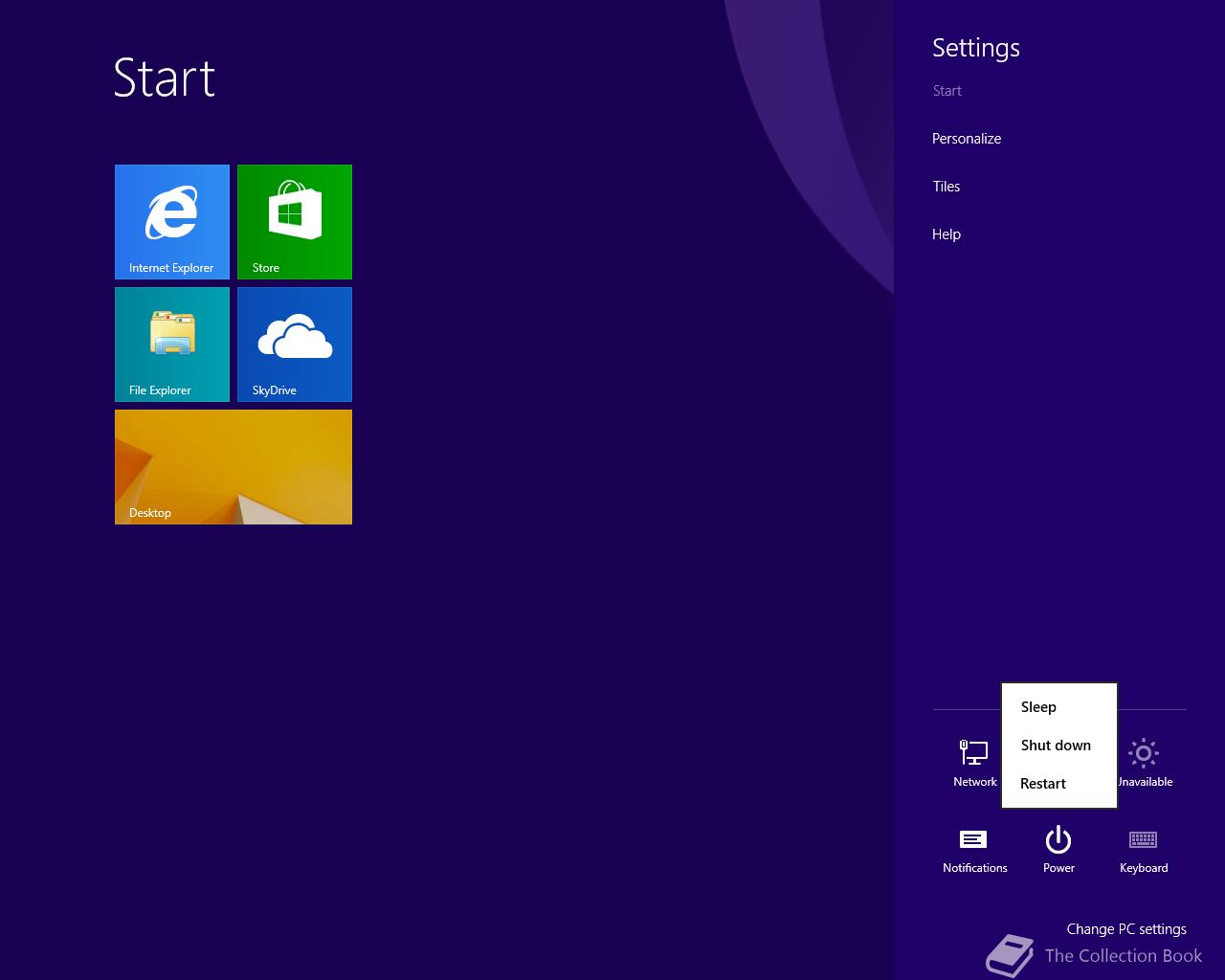
Task: Open Personalize in Settings
Action: (x=967, y=139)
